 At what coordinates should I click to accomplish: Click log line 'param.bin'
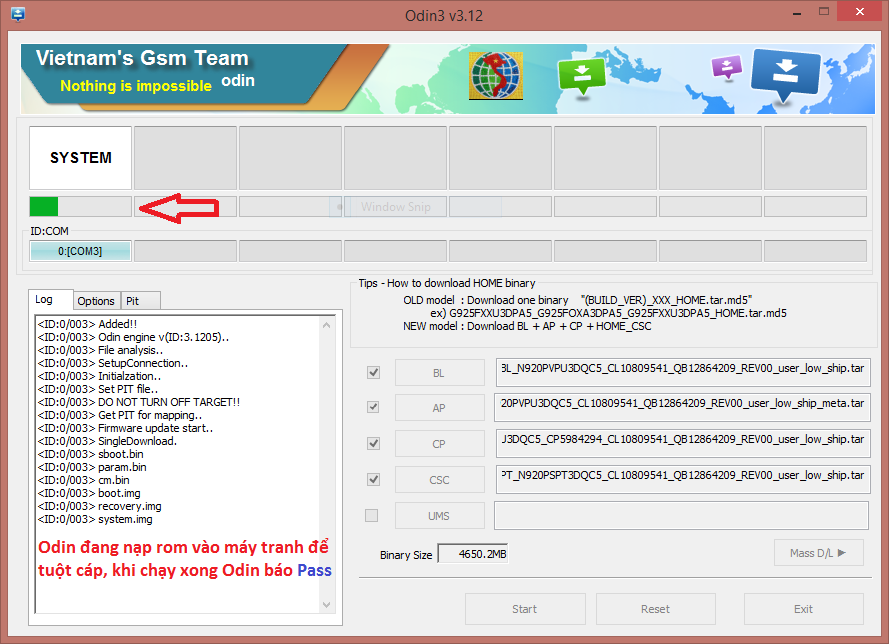point(92,467)
